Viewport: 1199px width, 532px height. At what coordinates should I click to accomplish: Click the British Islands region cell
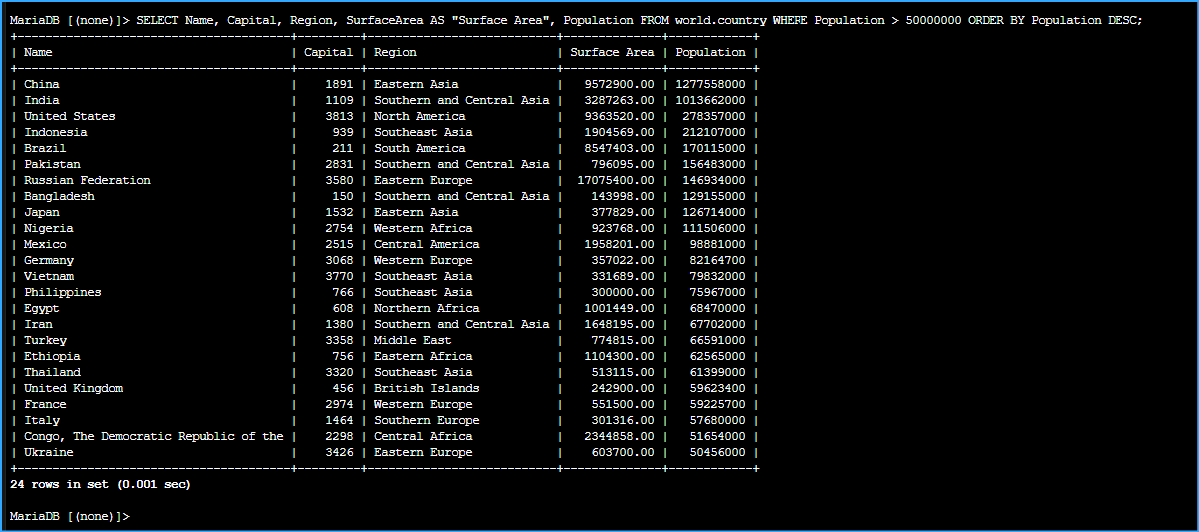pyautogui.click(x=427, y=388)
